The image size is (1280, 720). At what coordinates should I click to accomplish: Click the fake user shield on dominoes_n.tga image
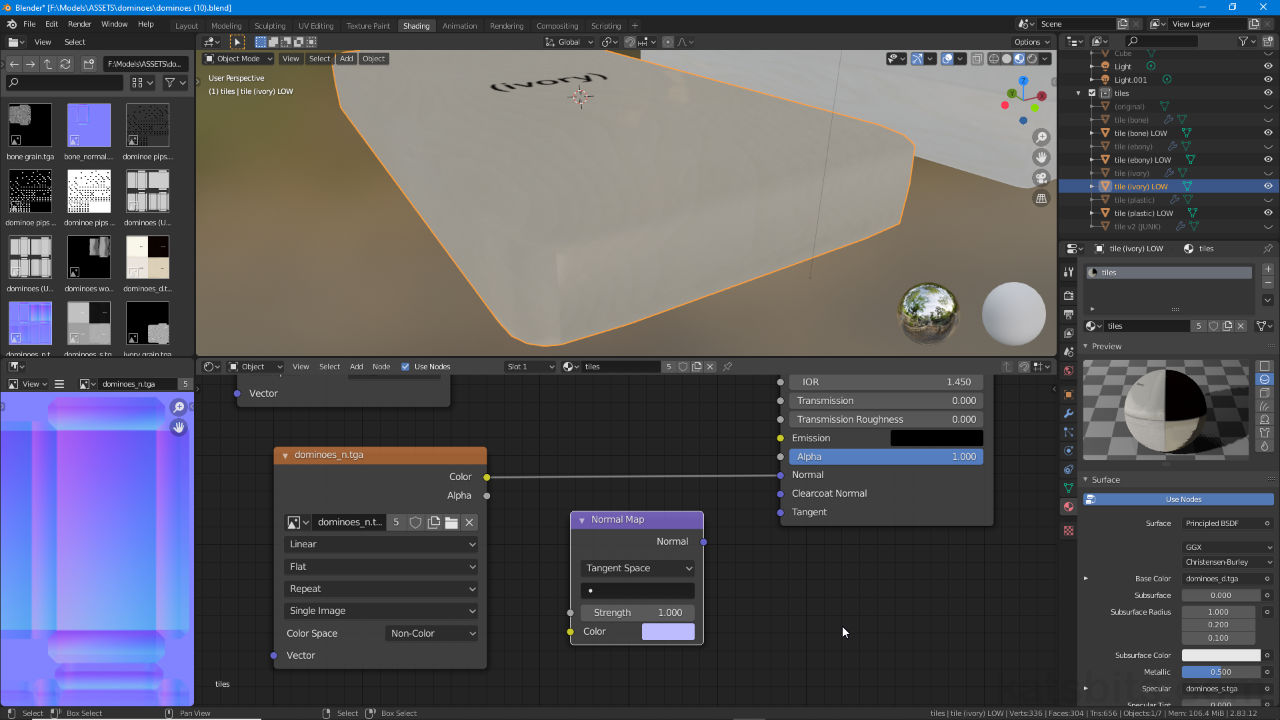[x=414, y=521]
